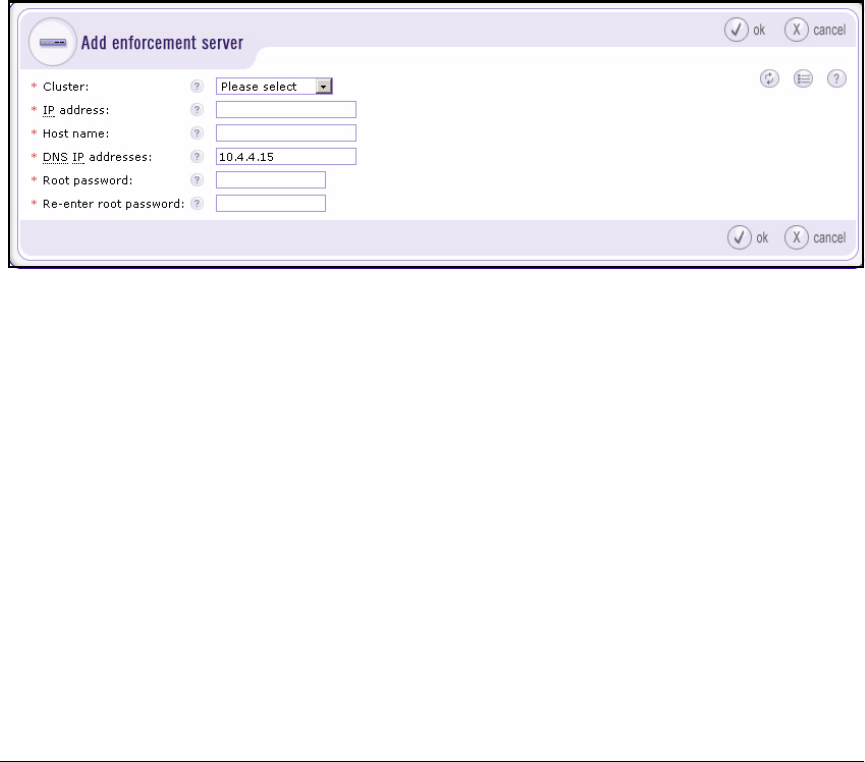Image resolution: width=865 pixels, height=762 pixels.
Task: Show help for DNS IP addresses
Action: point(196,156)
